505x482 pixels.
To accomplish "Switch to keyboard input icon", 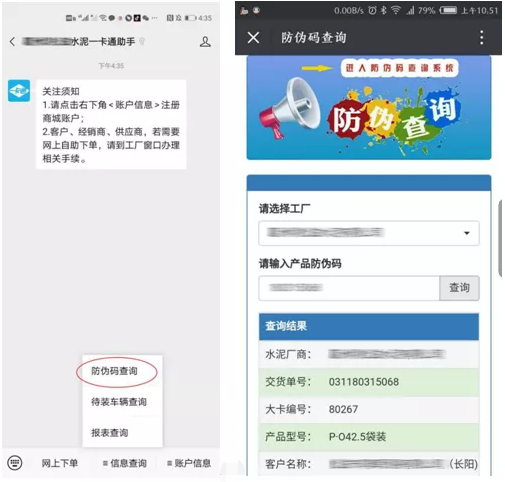I will point(15,463).
